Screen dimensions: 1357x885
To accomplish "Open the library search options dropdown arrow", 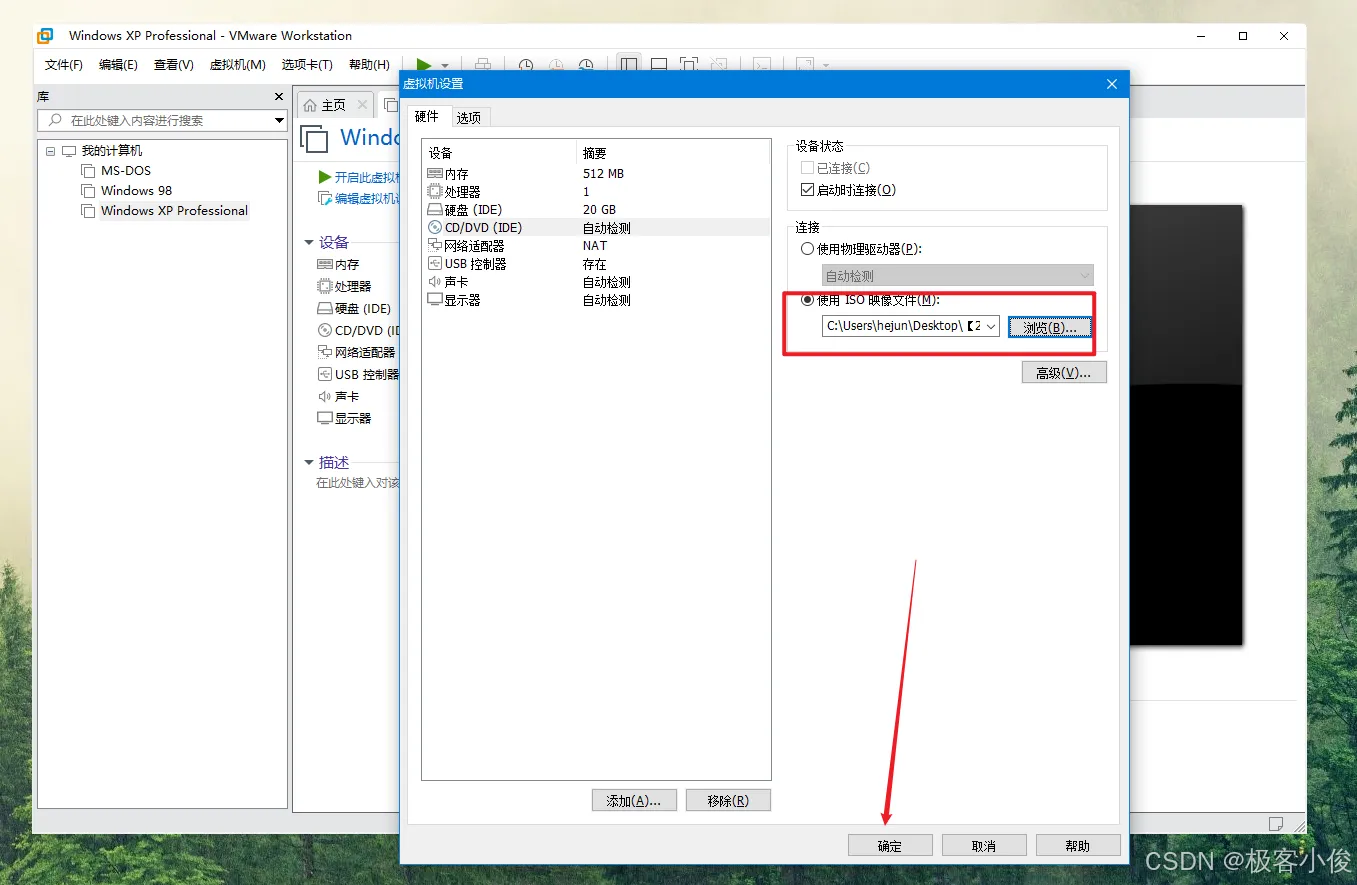I will coord(279,120).
